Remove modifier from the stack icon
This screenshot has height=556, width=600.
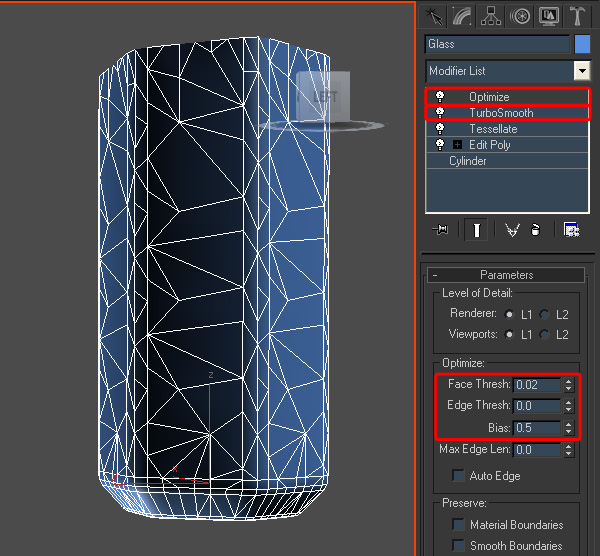(535, 230)
